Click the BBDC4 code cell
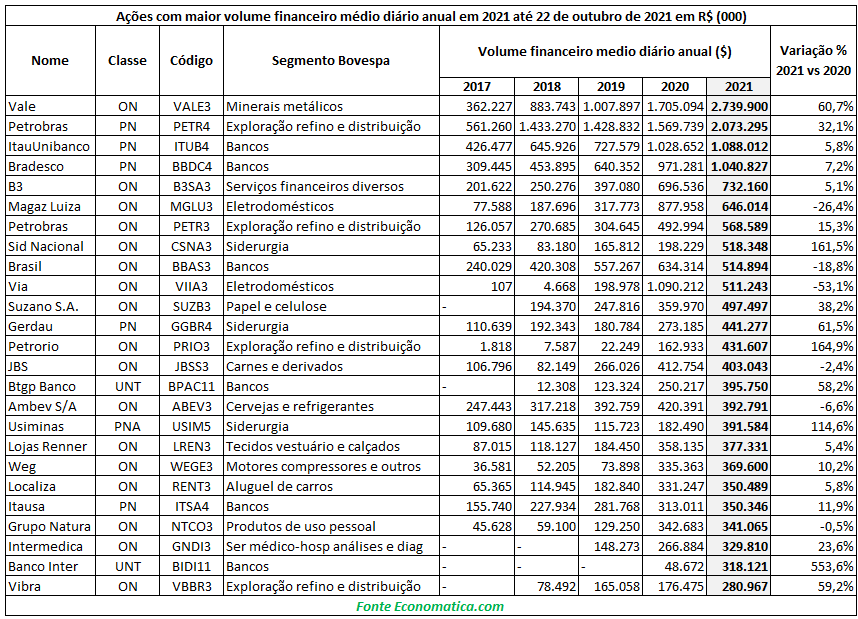858x619 pixels. tap(192, 166)
